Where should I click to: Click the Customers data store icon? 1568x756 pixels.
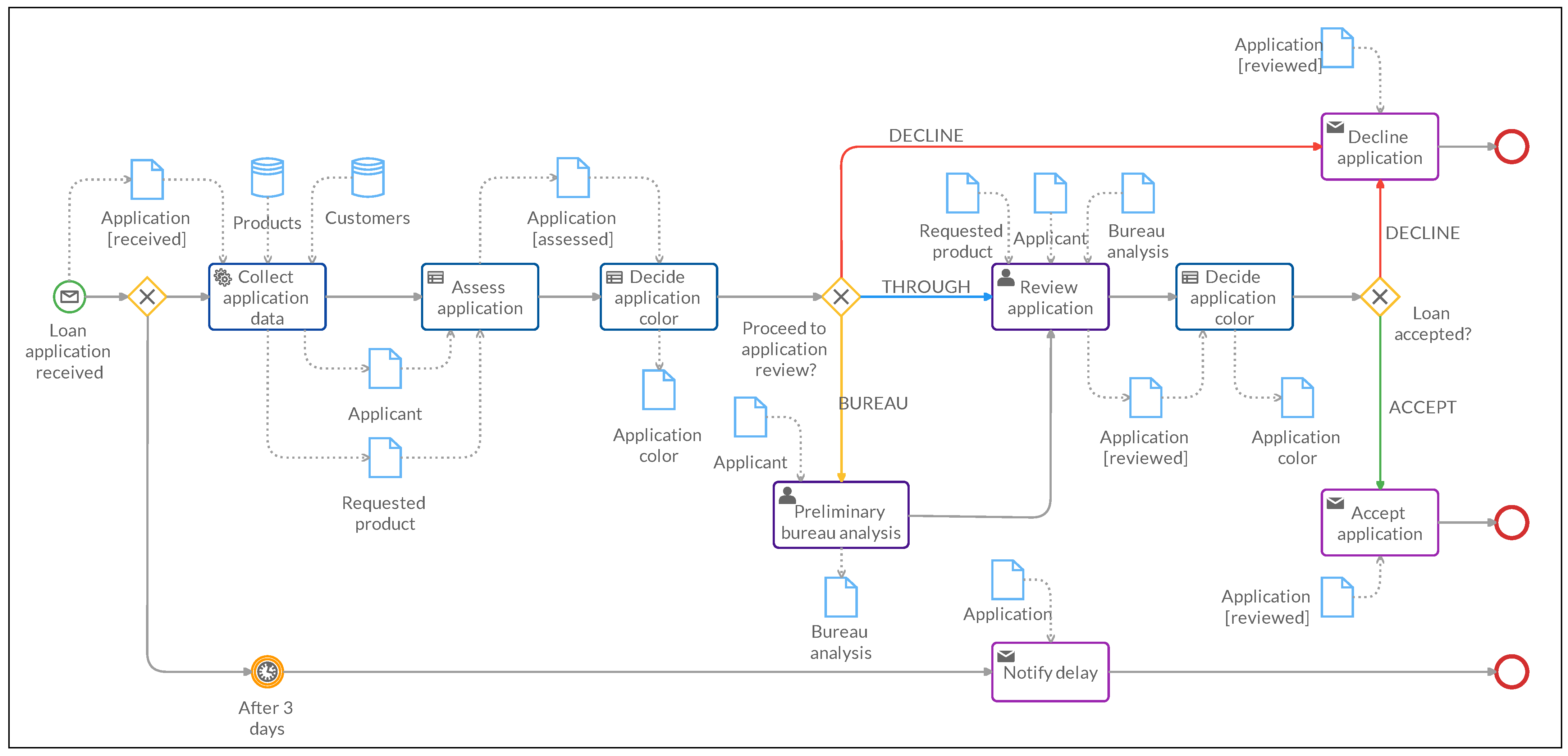(x=368, y=177)
